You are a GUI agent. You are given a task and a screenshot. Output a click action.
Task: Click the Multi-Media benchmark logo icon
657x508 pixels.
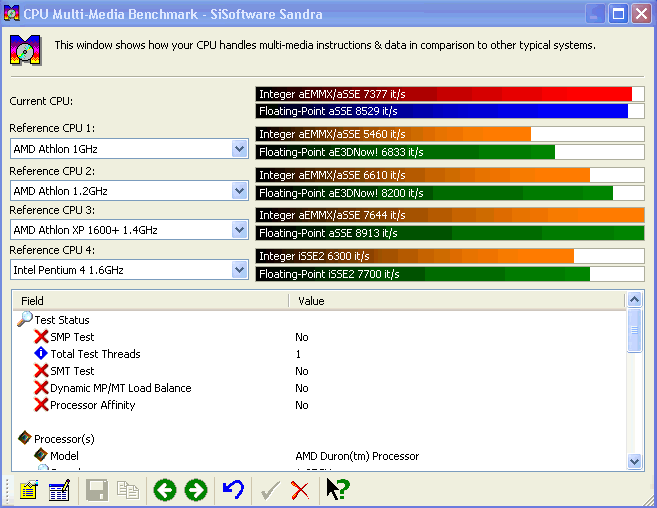(x=26, y=50)
